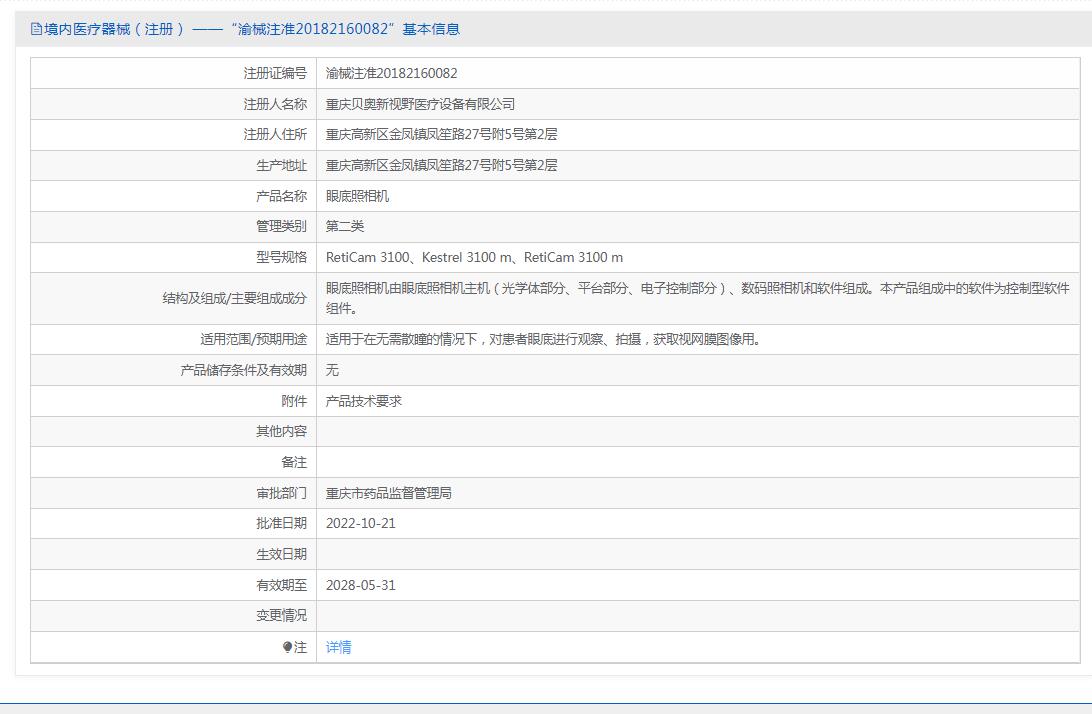Click the 产品储存条件及有效期 label
Screen dimensions: 1092x714
pos(244,370)
